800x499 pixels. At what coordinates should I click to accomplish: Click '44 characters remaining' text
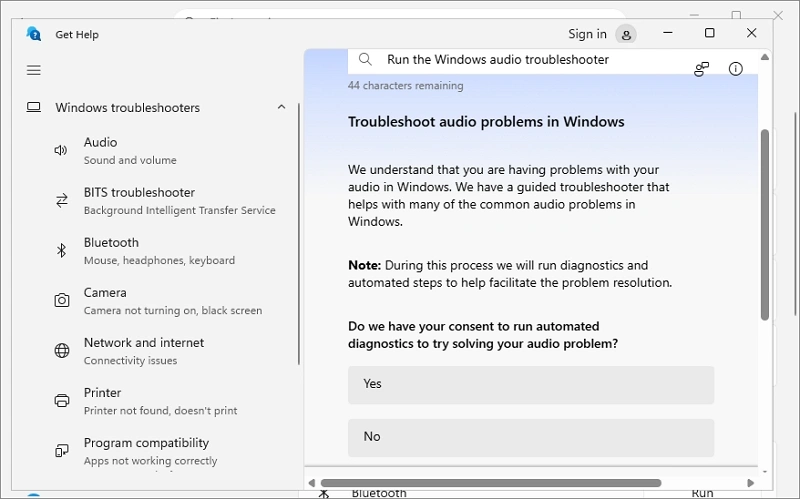point(406,86)
